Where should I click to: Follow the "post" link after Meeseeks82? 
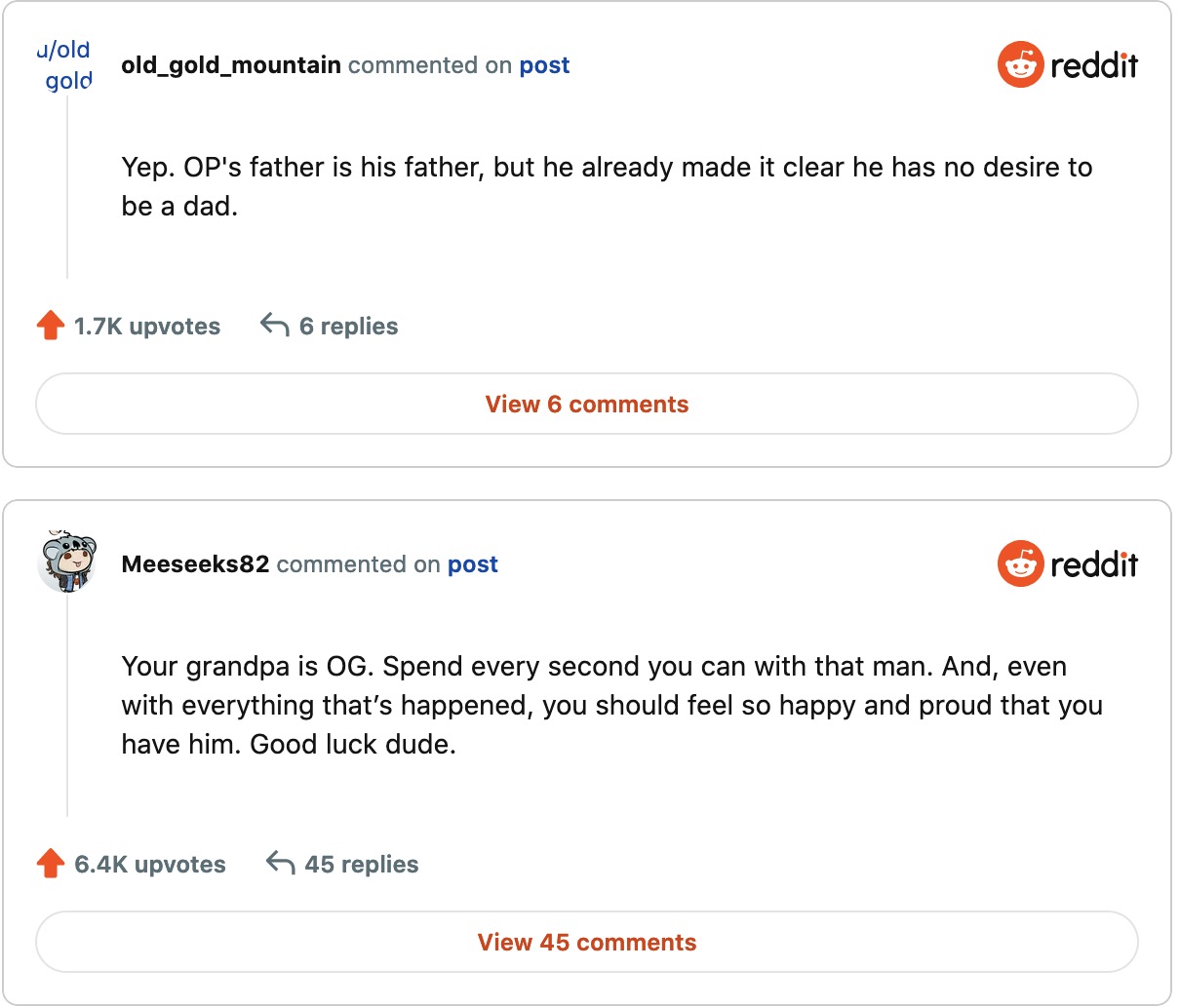click(473, 564)
